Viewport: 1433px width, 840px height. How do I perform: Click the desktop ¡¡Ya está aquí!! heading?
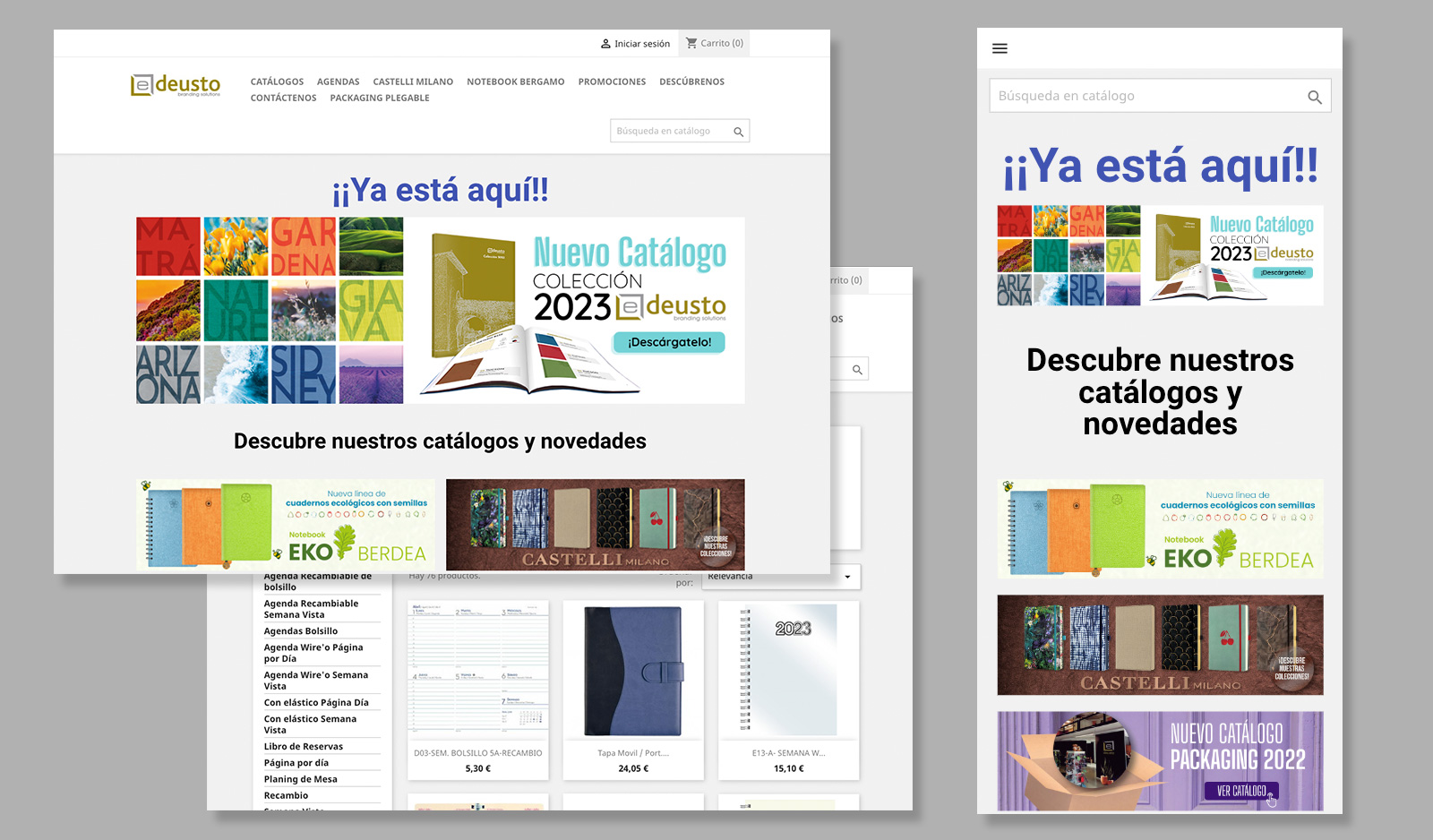[440, 191]
